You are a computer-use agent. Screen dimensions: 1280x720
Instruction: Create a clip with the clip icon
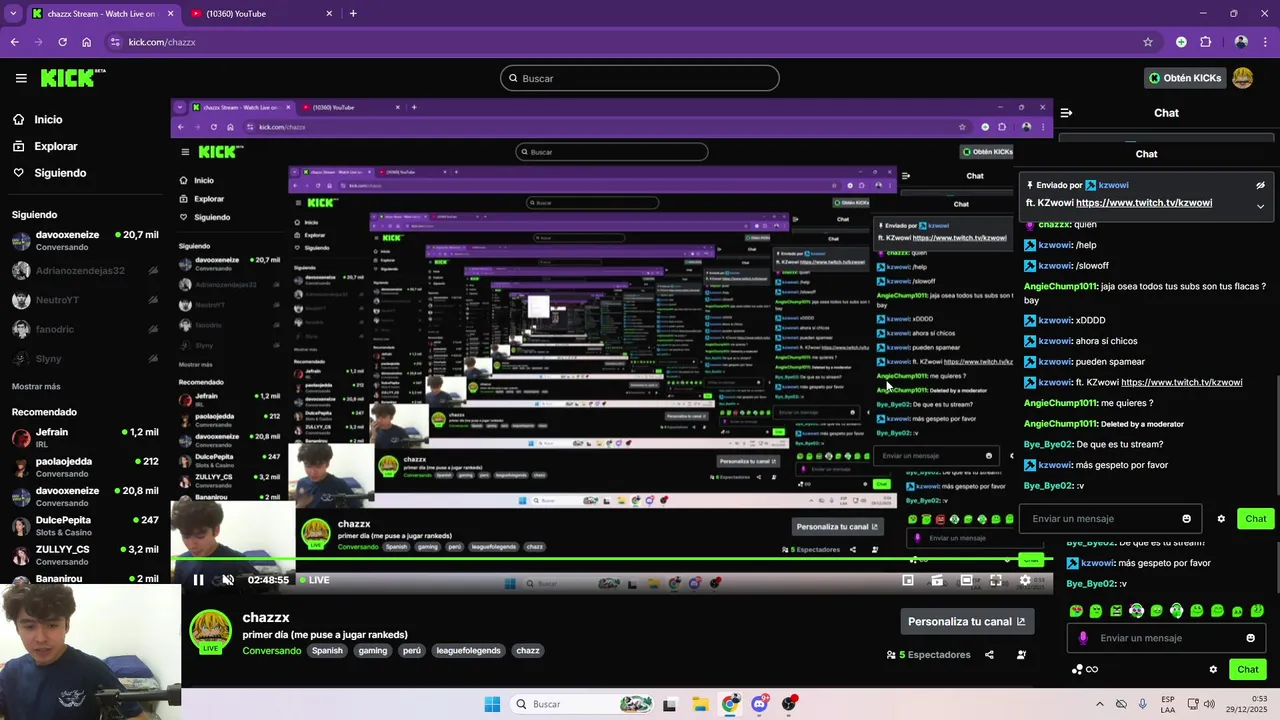[x=937, y=580]
